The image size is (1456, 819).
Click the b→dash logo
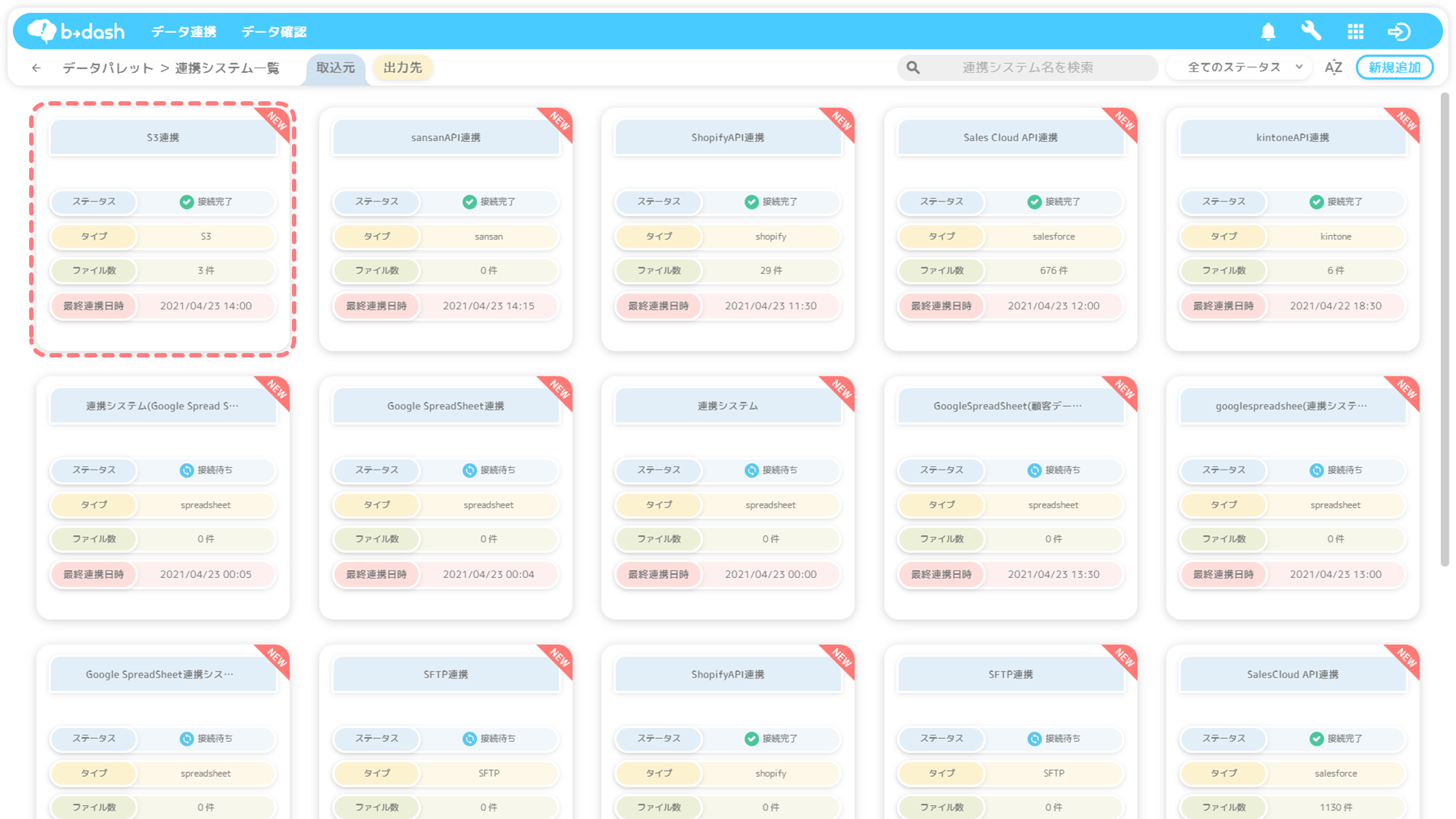pos(76,31)
